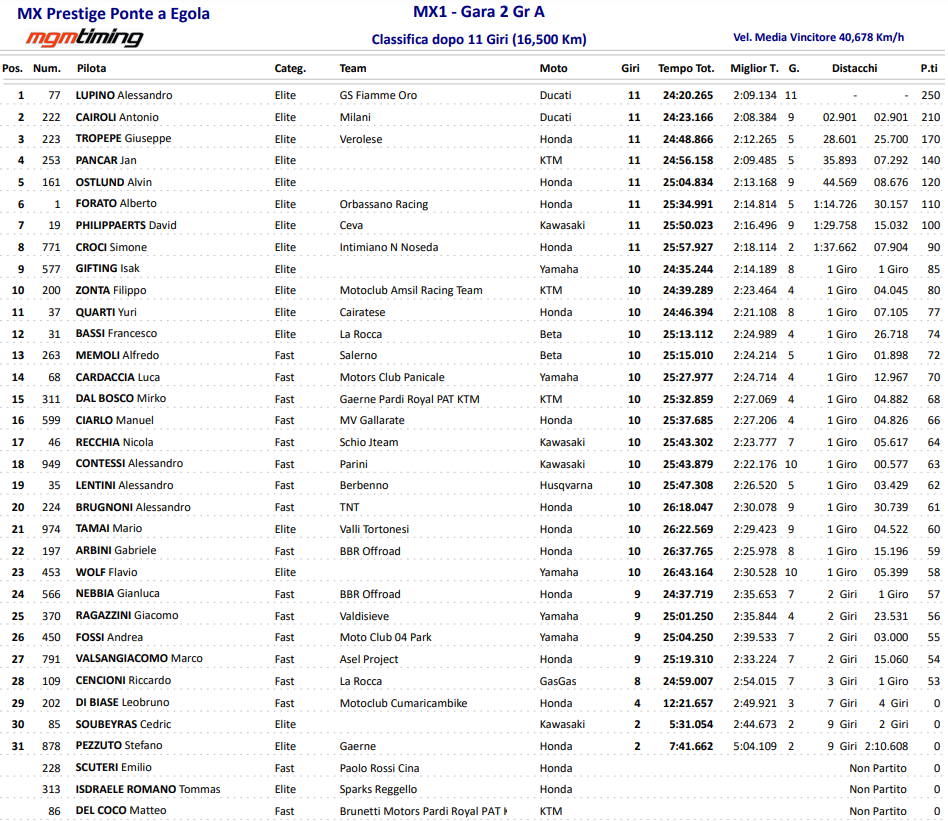Click rider 'MEMOLI Alfredo'
948x821 pixels.
117,355
